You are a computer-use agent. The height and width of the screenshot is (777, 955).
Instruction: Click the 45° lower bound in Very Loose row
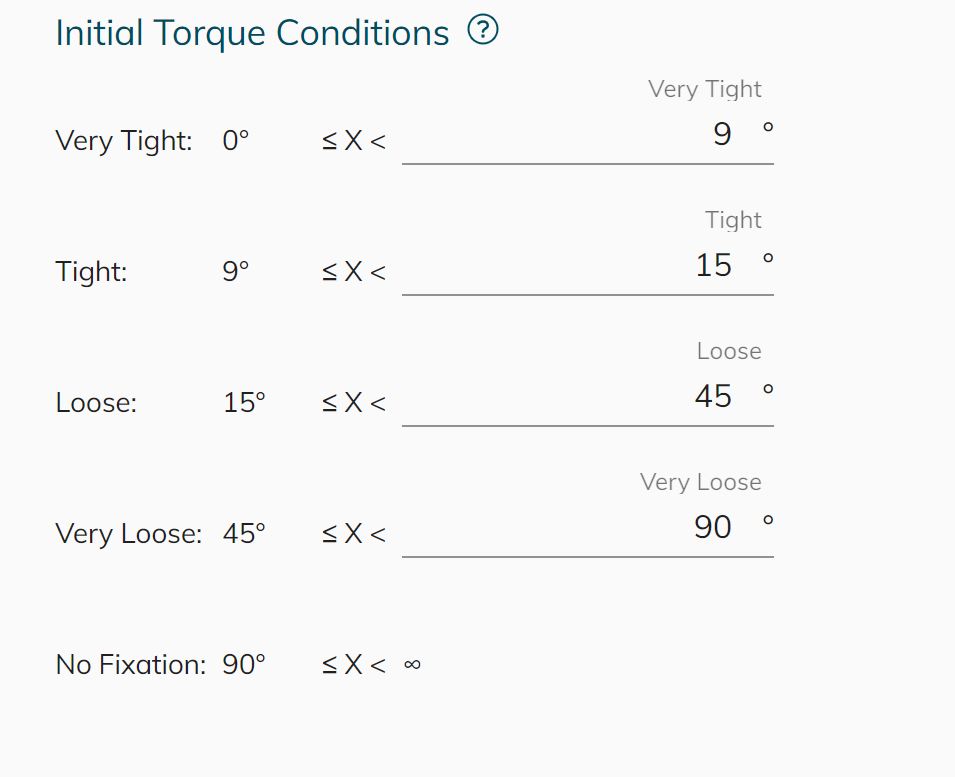point(244,534)
